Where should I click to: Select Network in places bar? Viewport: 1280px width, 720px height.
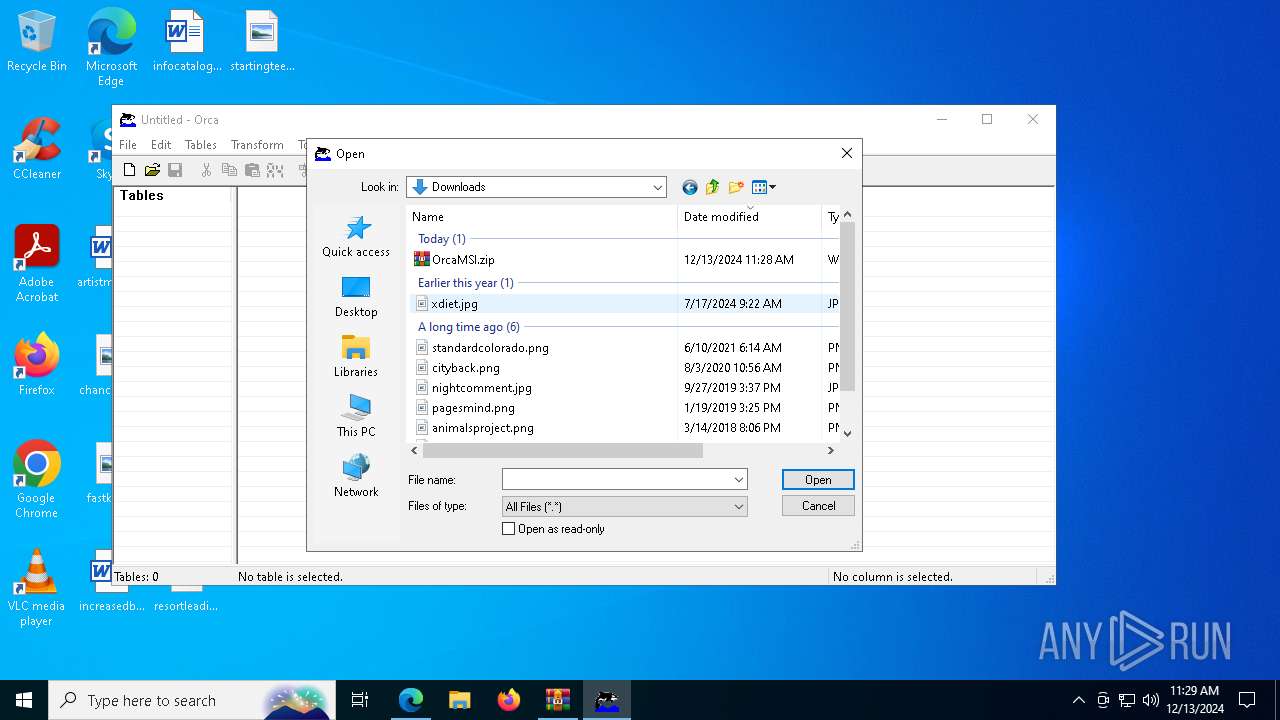click(x=356, y=477)
